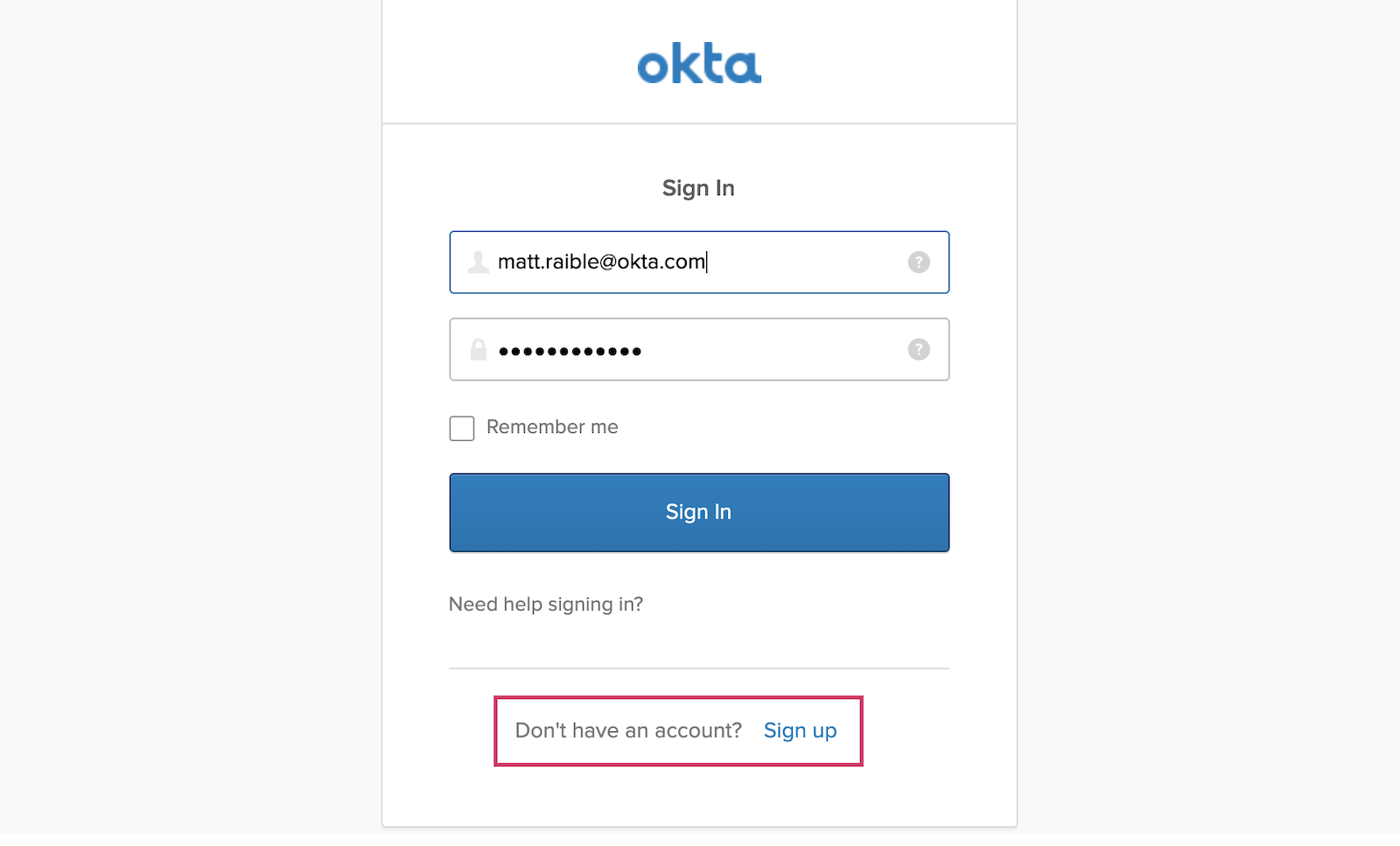Check the Remember me checkbox
Screen dimensions: 1400x846
click(462, 429)
